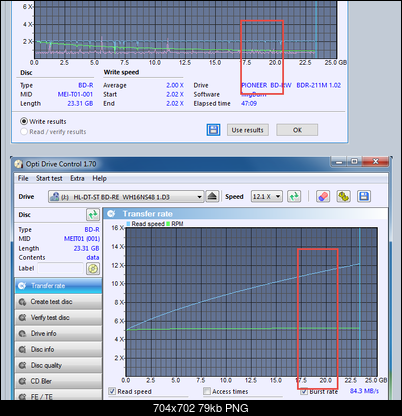Click the burst rate value 84.3 MB/s

[x=364, y=391]
